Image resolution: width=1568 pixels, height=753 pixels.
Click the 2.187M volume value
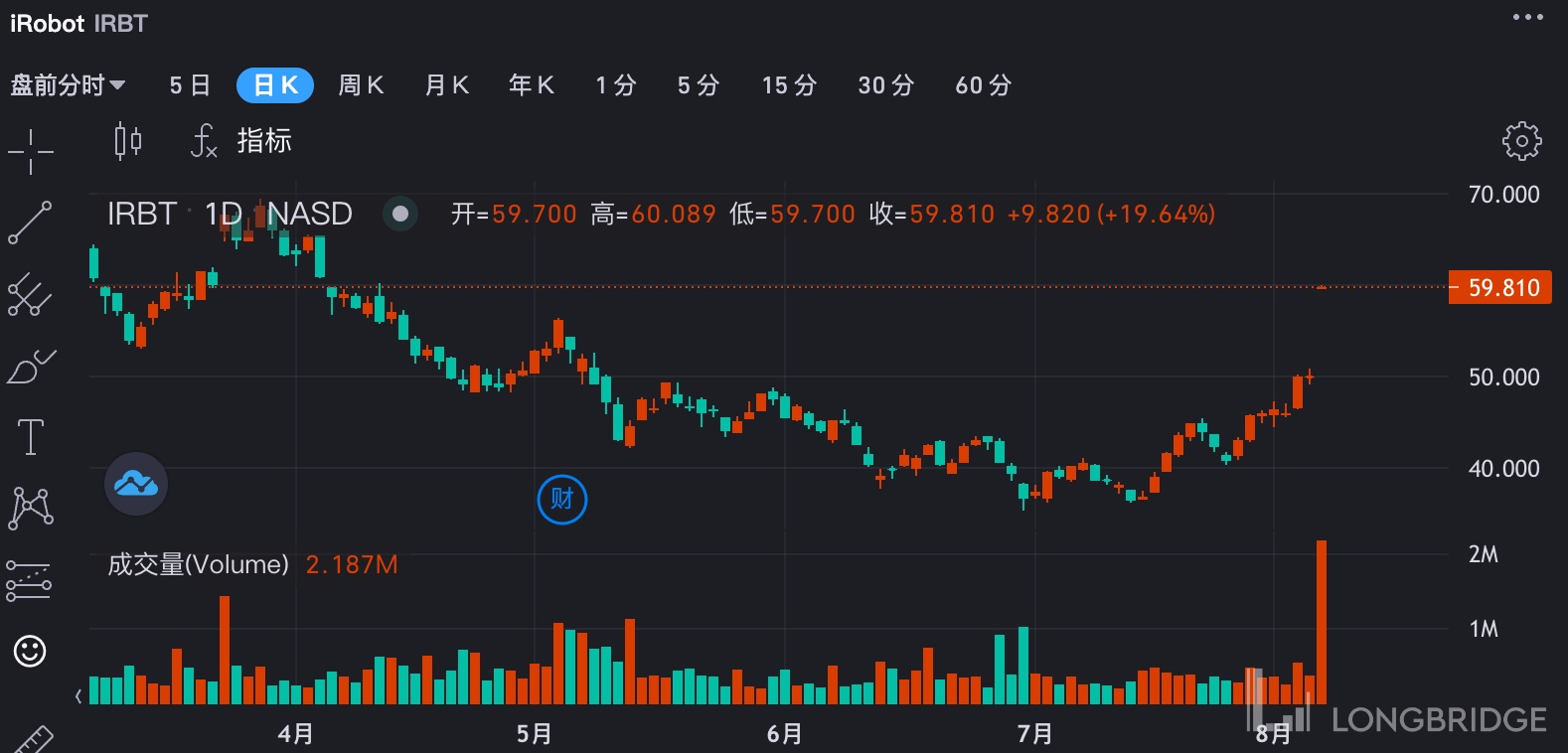click(x=352, y=564)
